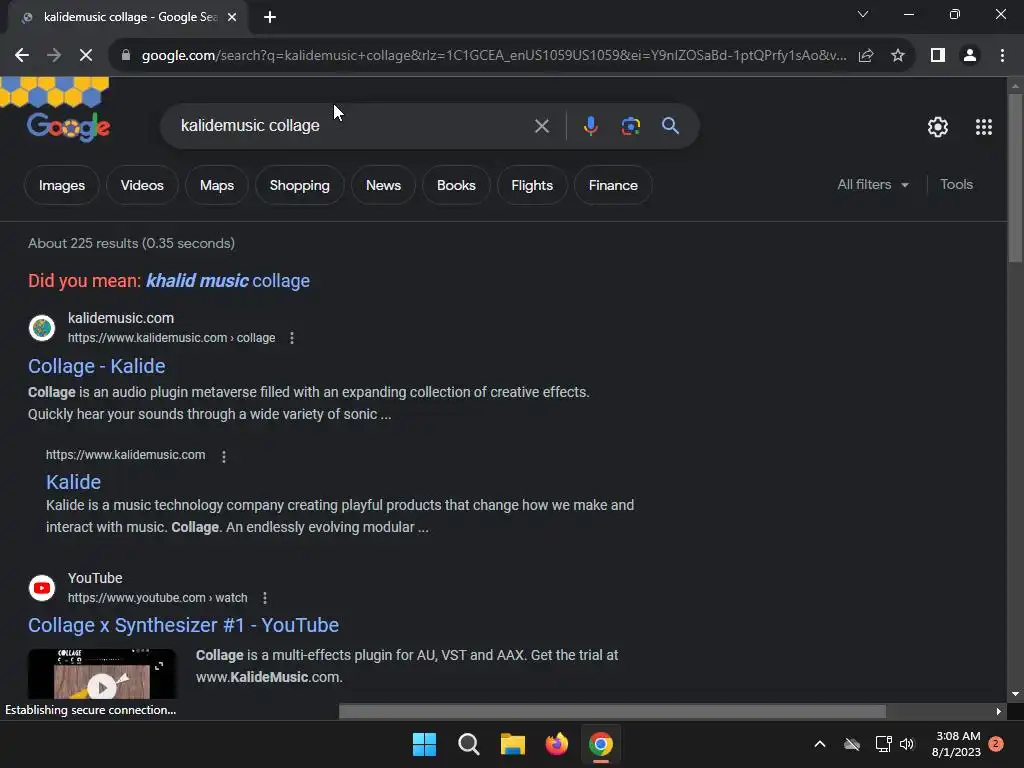The width and height of the screenshot is (1024, 768).
Task: Bookmark this page with the star icon
Action: pyautogui.click(x=898, y=56)
